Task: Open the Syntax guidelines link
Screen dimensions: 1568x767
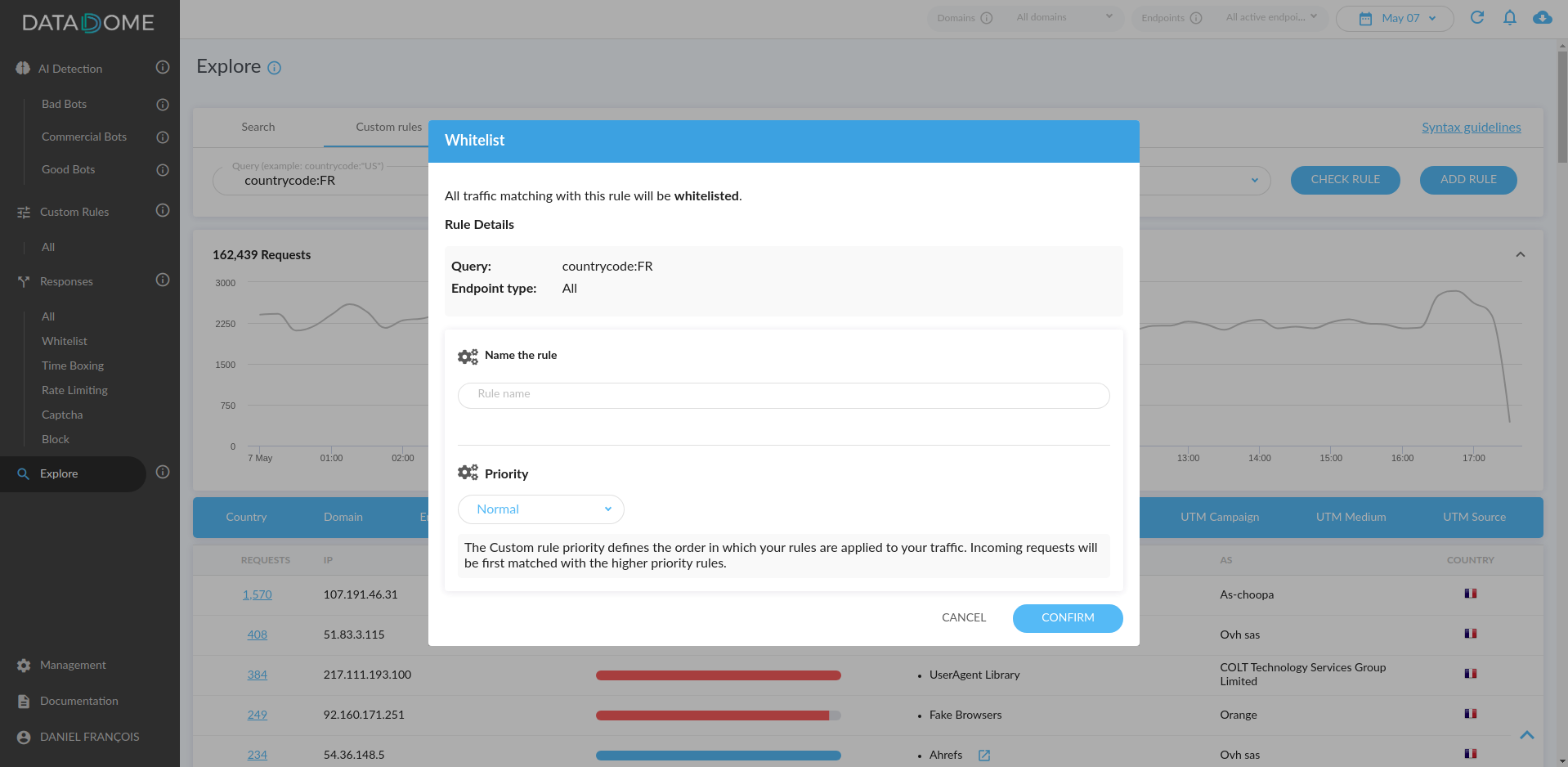Action: click(1472, 128)
